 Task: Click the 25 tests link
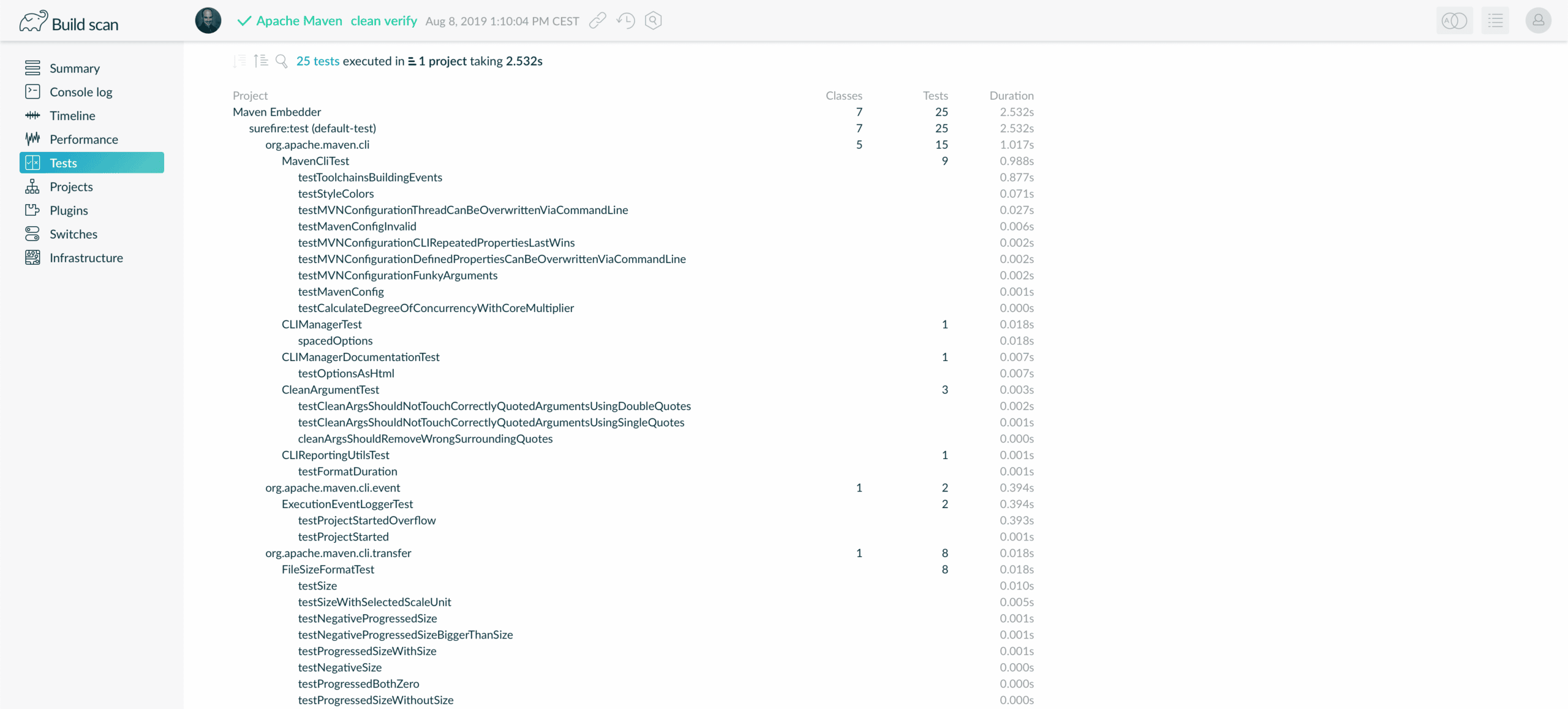tap(318, 61)
